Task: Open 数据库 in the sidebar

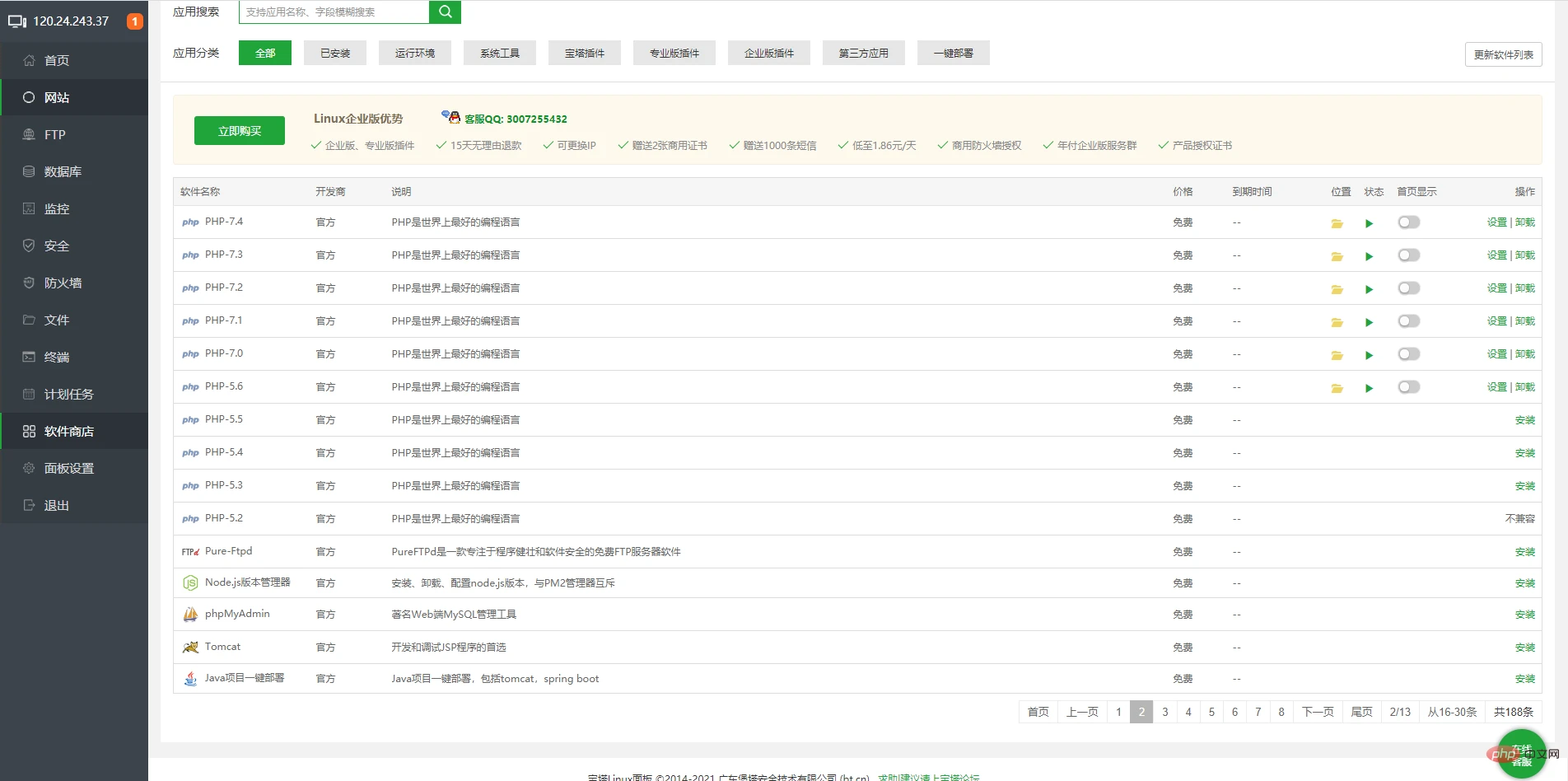Action: (74, 171)
